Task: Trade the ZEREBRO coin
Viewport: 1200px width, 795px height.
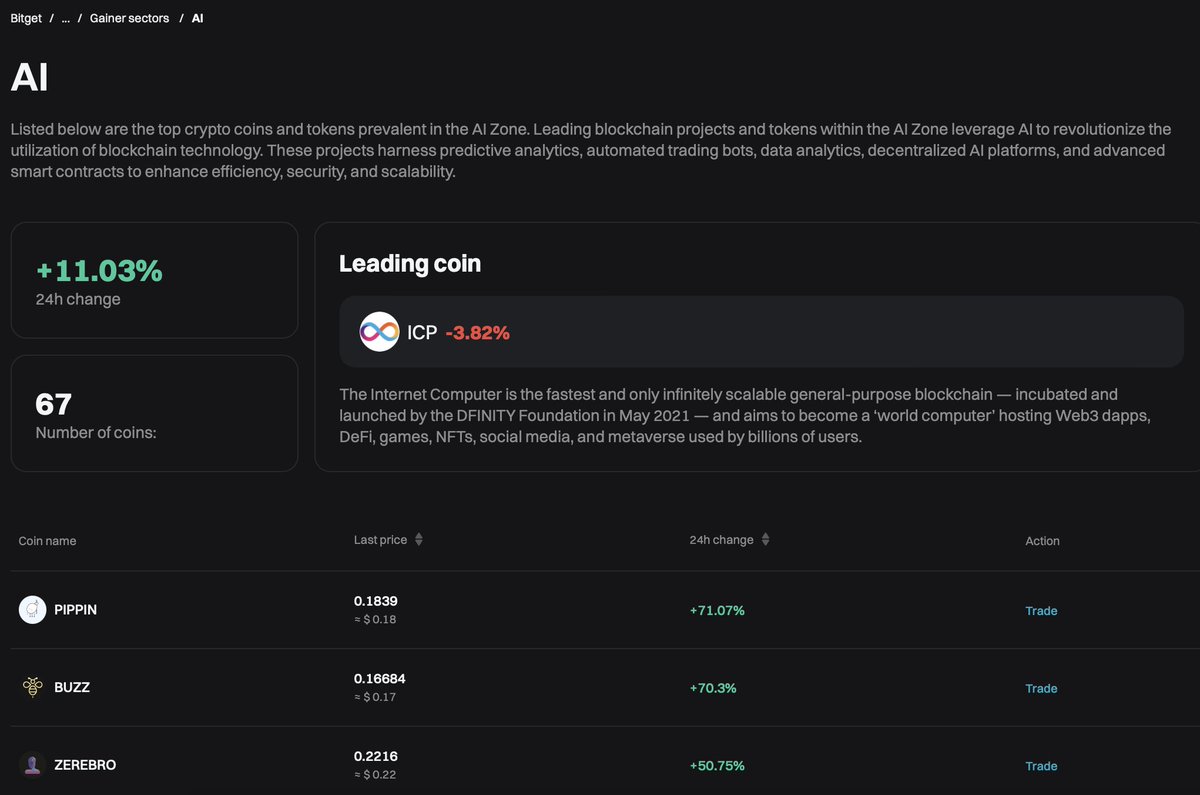Action: 1041,766
